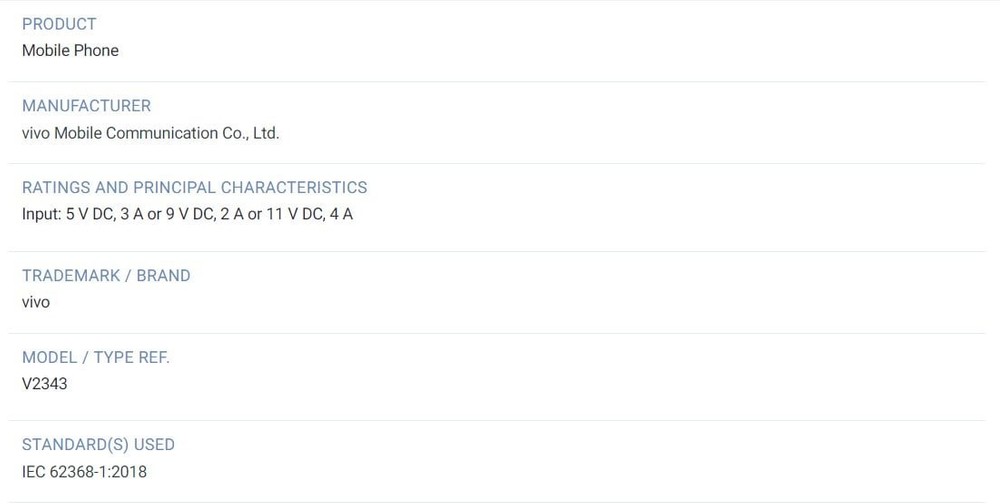This screenshot has height=504, width=1000.
Task: Click the word USED in standards heading
Action: click(x=154, y=445)
